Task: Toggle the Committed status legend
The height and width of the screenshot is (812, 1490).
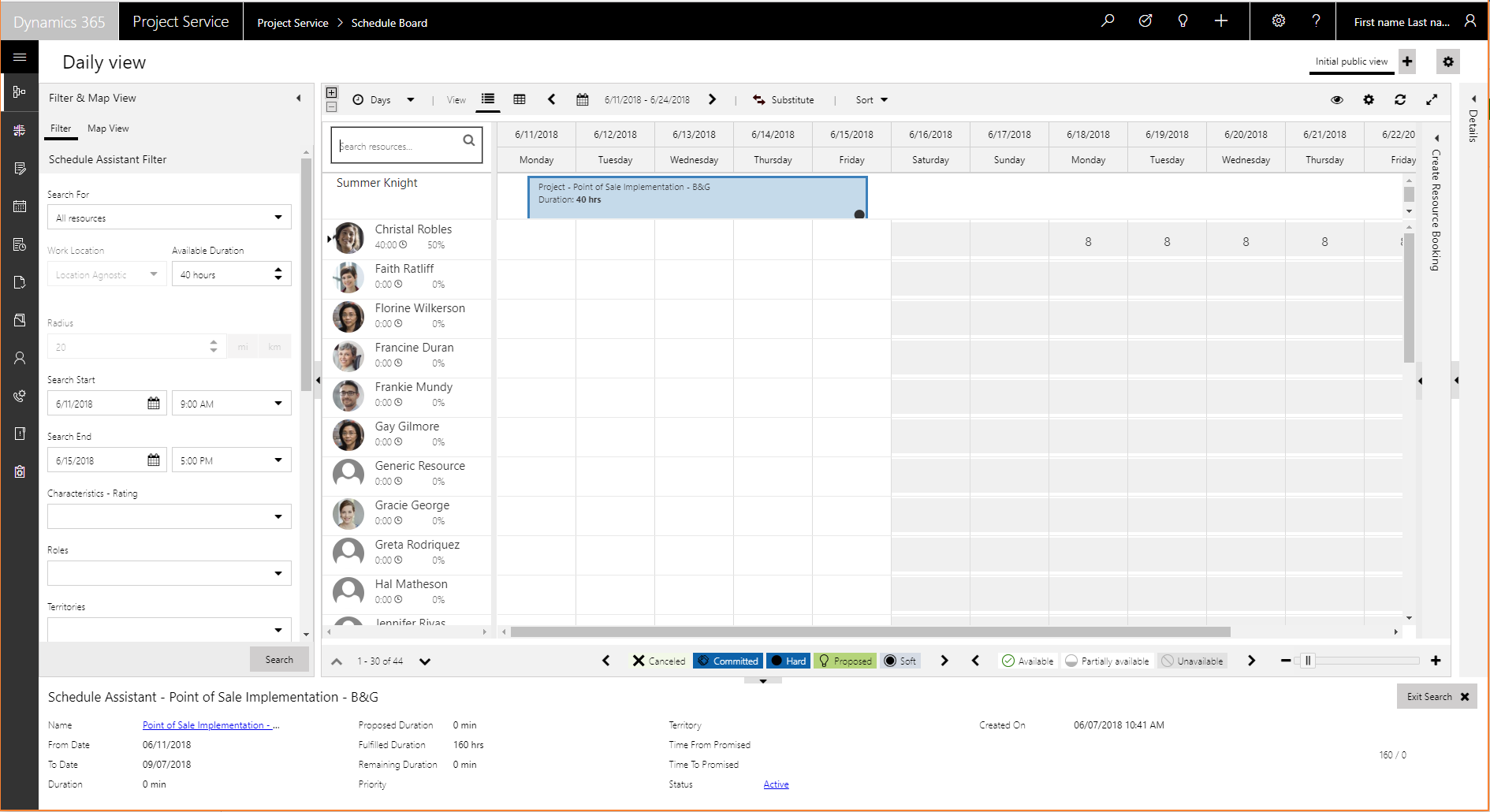Action: [728, 661]
